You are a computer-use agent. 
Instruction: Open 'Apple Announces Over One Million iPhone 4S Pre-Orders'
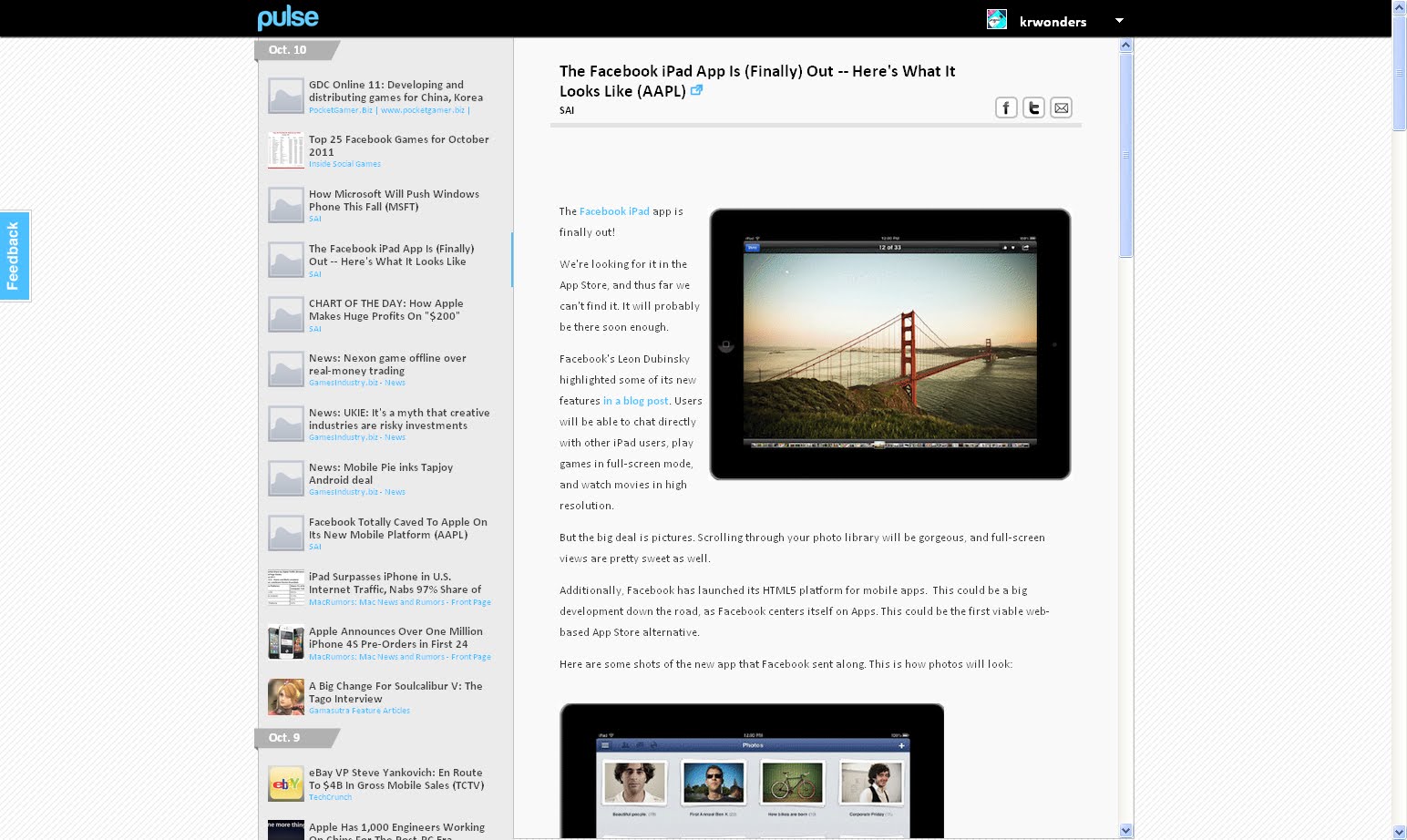(395, 638)
